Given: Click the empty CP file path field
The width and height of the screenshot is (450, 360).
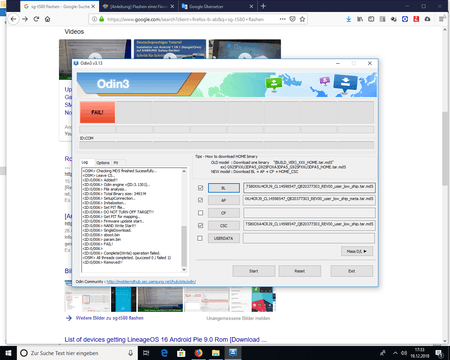Looking at the screenshot, I should point(309,213).
